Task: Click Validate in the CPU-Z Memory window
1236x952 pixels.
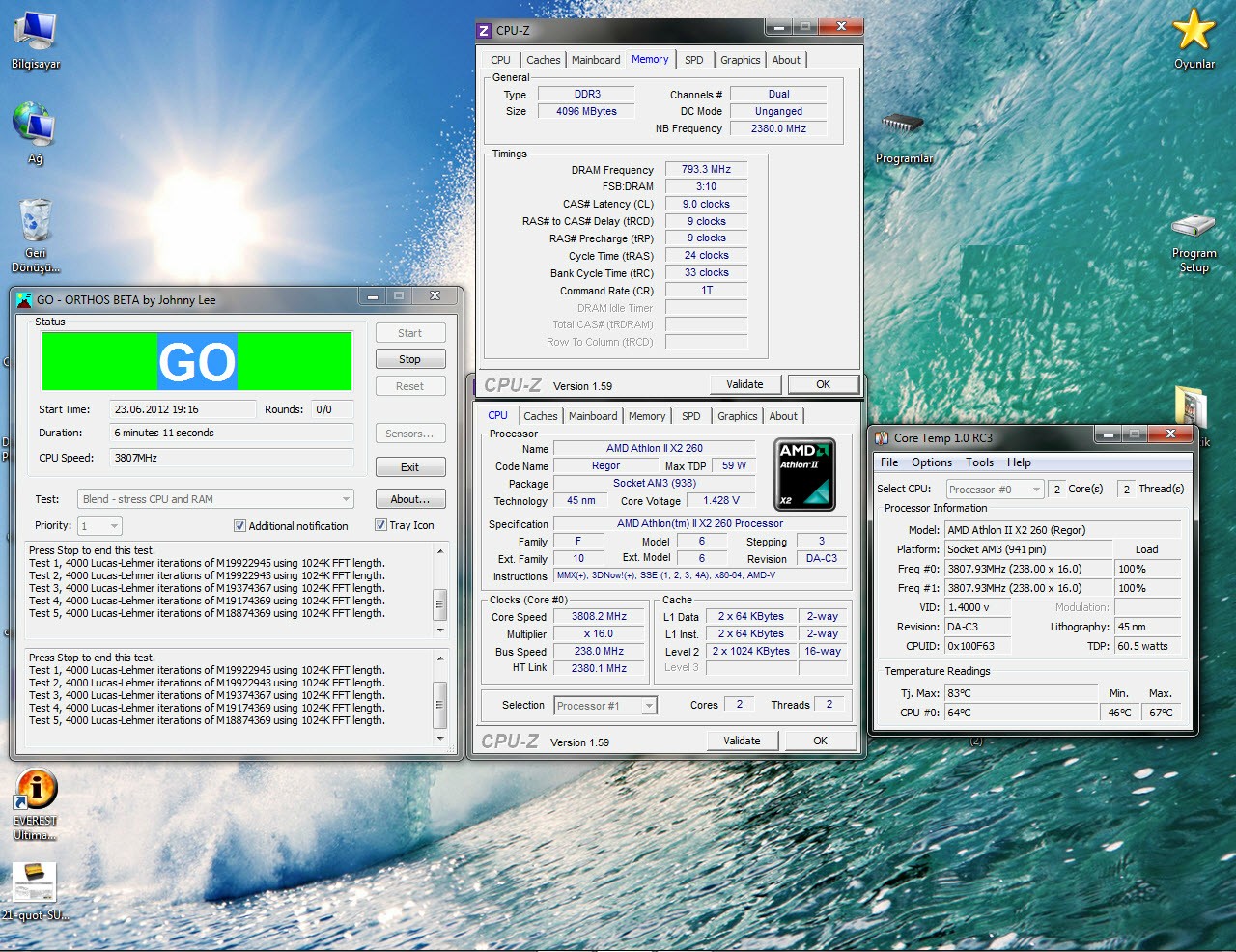Action: 744,384
